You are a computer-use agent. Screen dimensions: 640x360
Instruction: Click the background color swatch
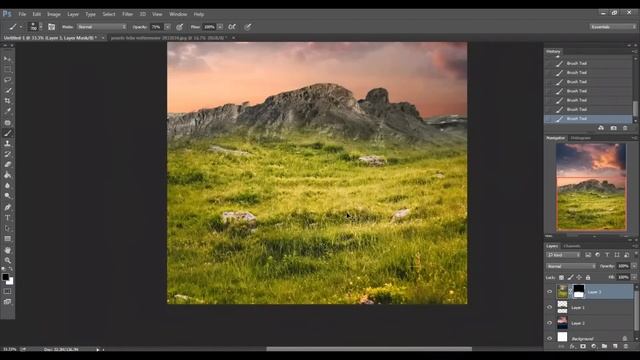pos(10,282)
